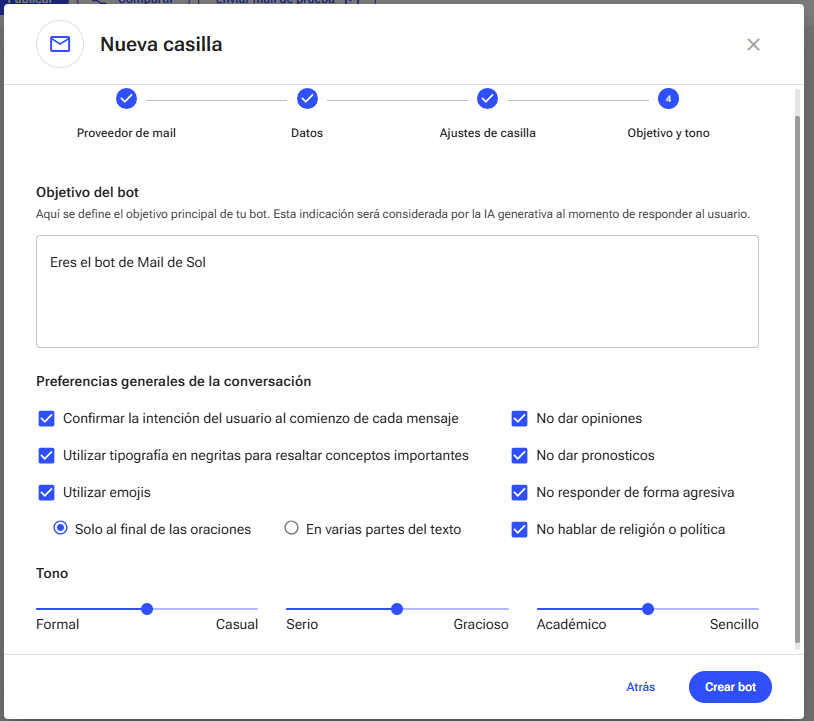This screenshot has height=721, width=814.
Task: Click the Objetivo del bot heading
Action: [x=87, y=193]
